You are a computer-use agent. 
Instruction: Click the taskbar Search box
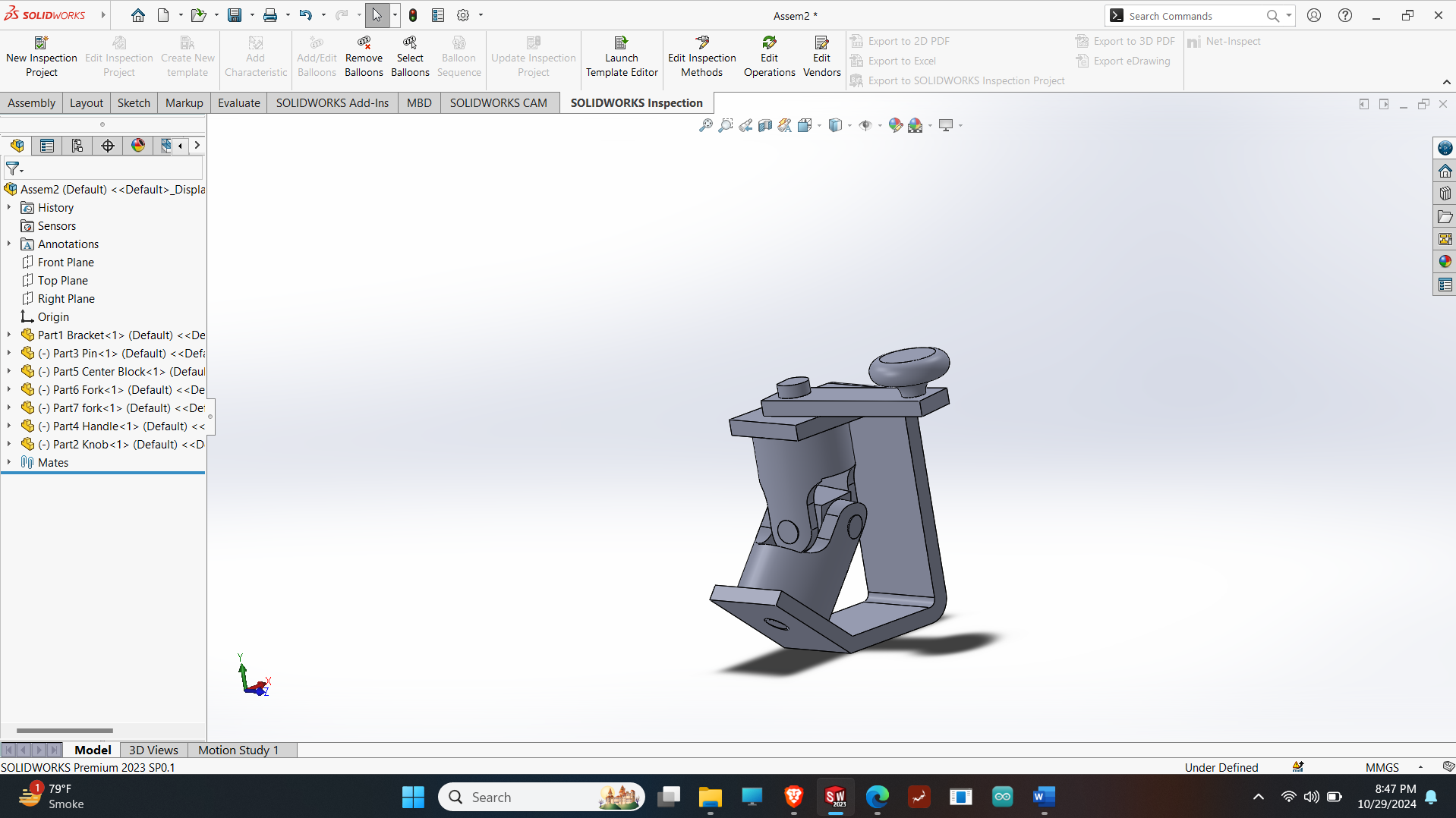point(542,797)
